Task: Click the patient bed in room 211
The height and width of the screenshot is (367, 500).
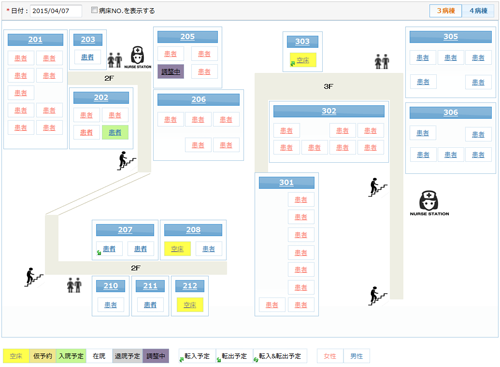Action: (x=150, y=305)
